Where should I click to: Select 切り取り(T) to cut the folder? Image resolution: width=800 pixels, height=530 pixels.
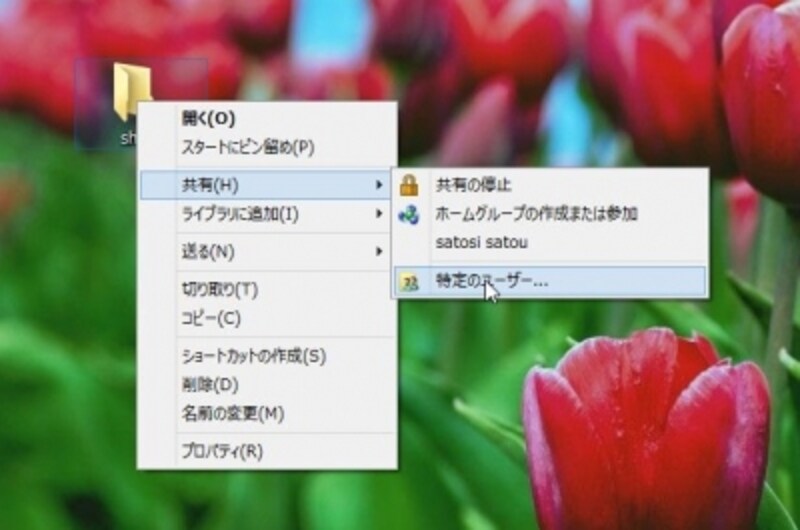(x=268, y=289)
